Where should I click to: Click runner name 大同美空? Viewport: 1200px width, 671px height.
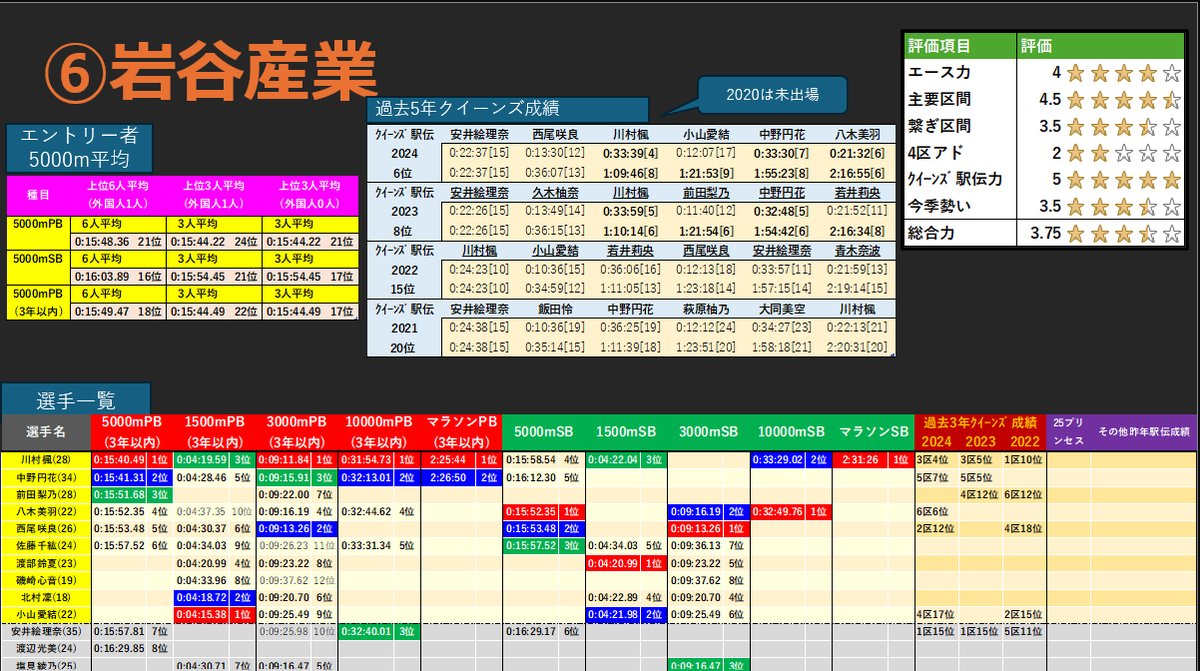point(781,308)
